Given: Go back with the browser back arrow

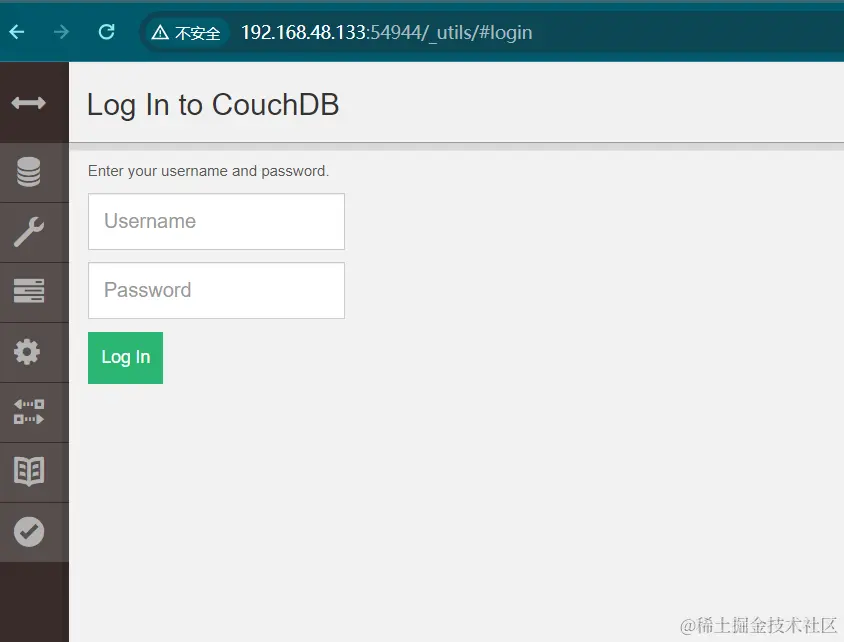Looking at the screenshot, I should click(x=17, y=32).
